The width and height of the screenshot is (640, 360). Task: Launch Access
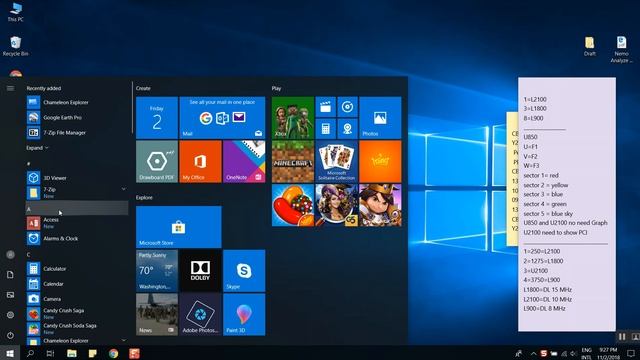tap(77, 223)
